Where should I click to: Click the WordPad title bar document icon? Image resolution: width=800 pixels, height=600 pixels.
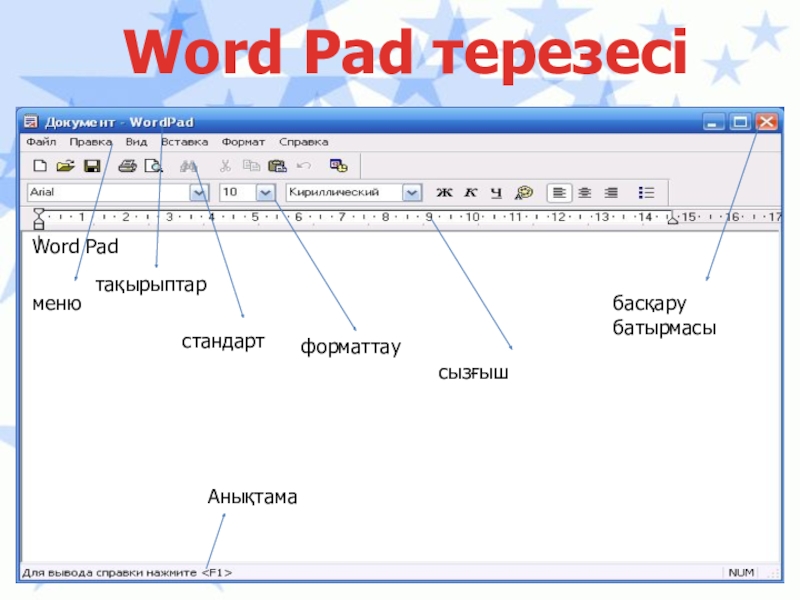(31, 122)
